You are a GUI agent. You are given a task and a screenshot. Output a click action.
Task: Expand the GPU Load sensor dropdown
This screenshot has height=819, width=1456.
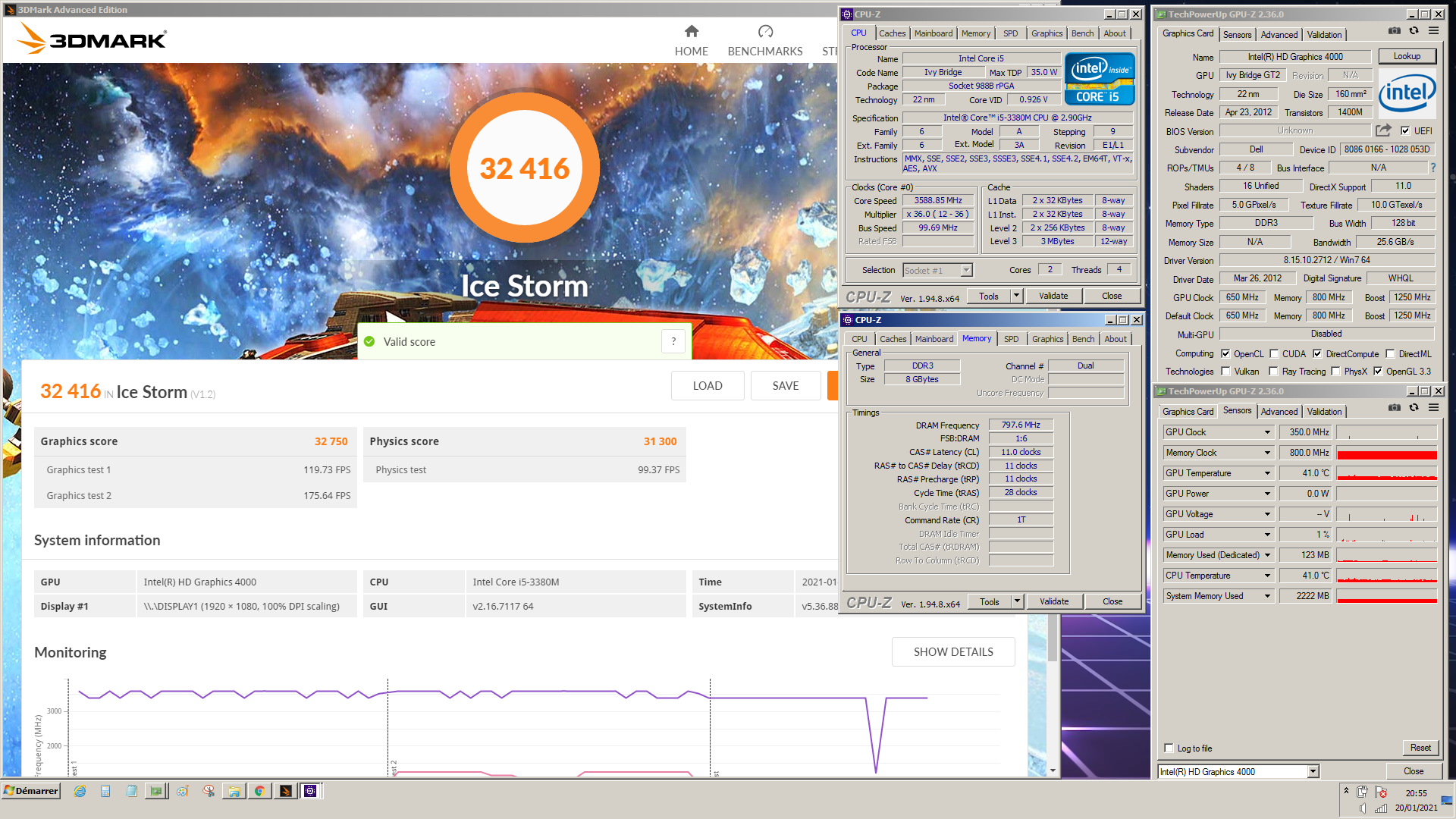(x=1266, y=535)
